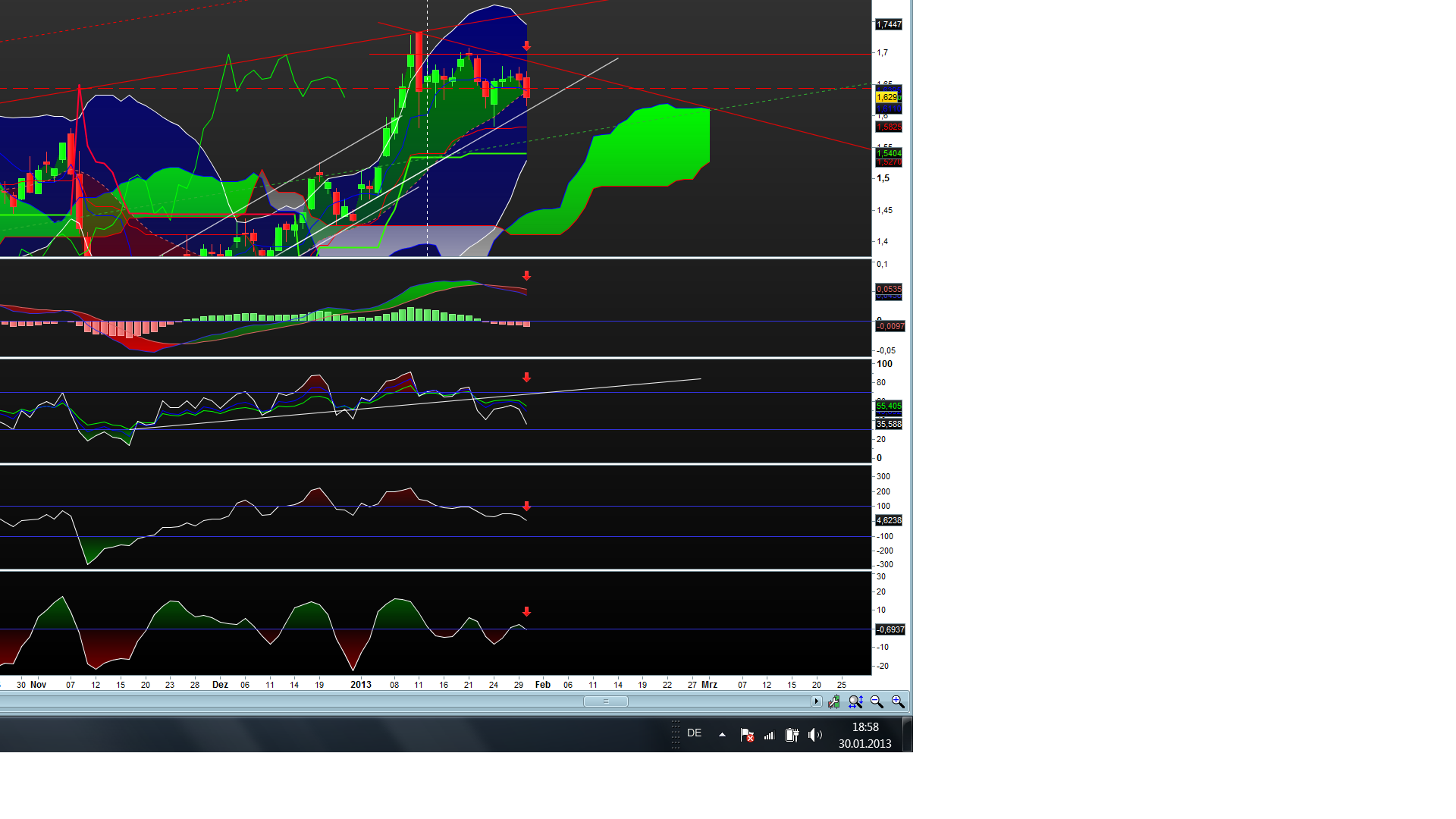Open the volume speaker icon
The image size is (1456, 819).
(815, 735)
